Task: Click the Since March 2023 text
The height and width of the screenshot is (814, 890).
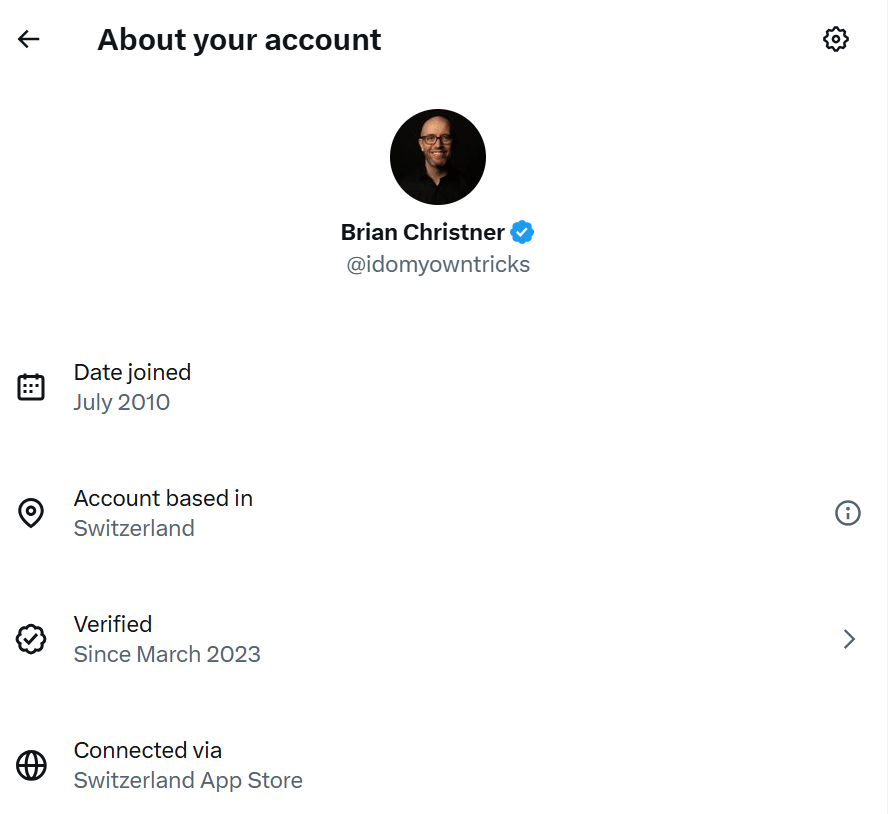Action: [167, 655]
